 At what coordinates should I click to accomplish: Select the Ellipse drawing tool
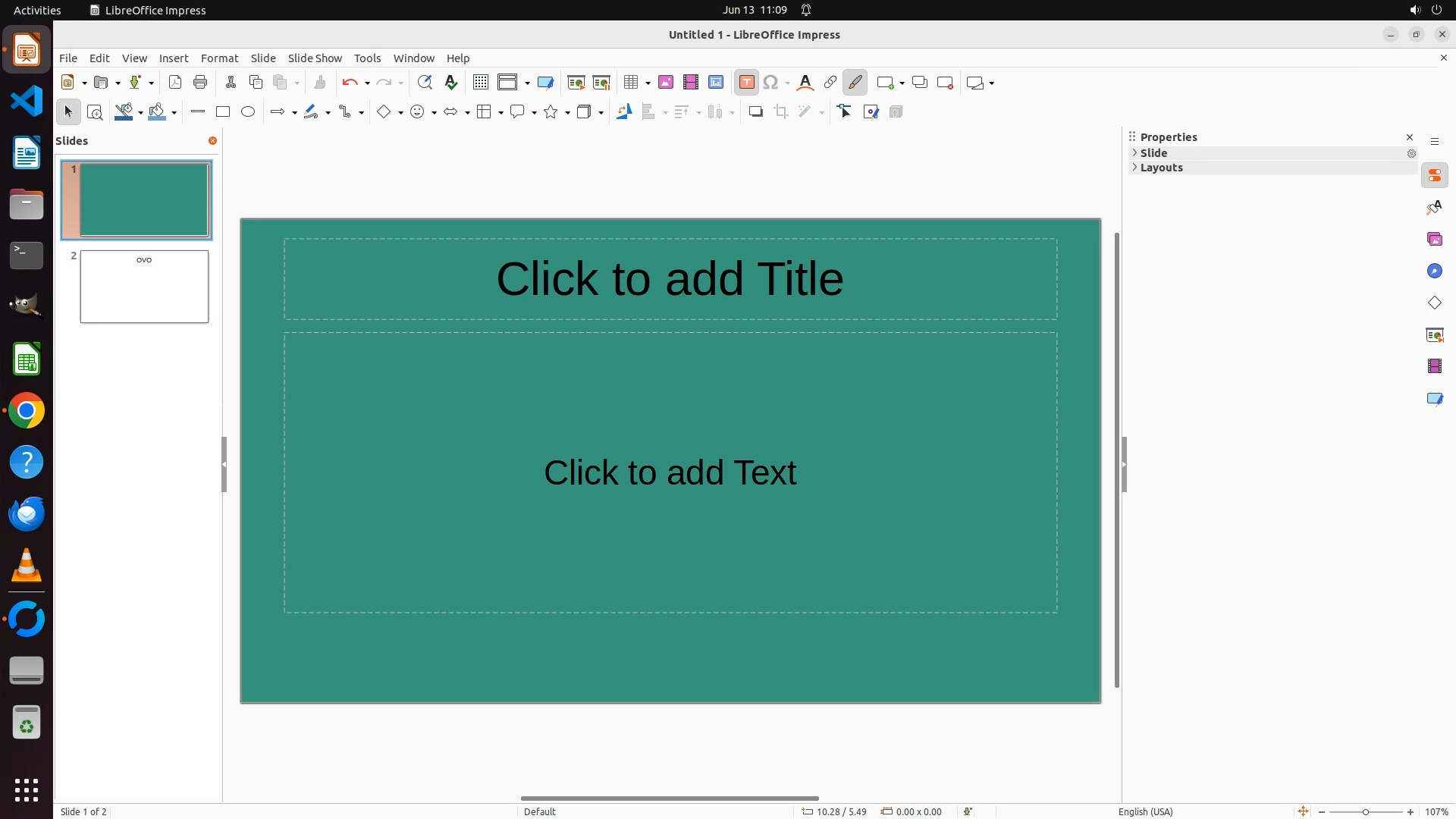(248, 112)
